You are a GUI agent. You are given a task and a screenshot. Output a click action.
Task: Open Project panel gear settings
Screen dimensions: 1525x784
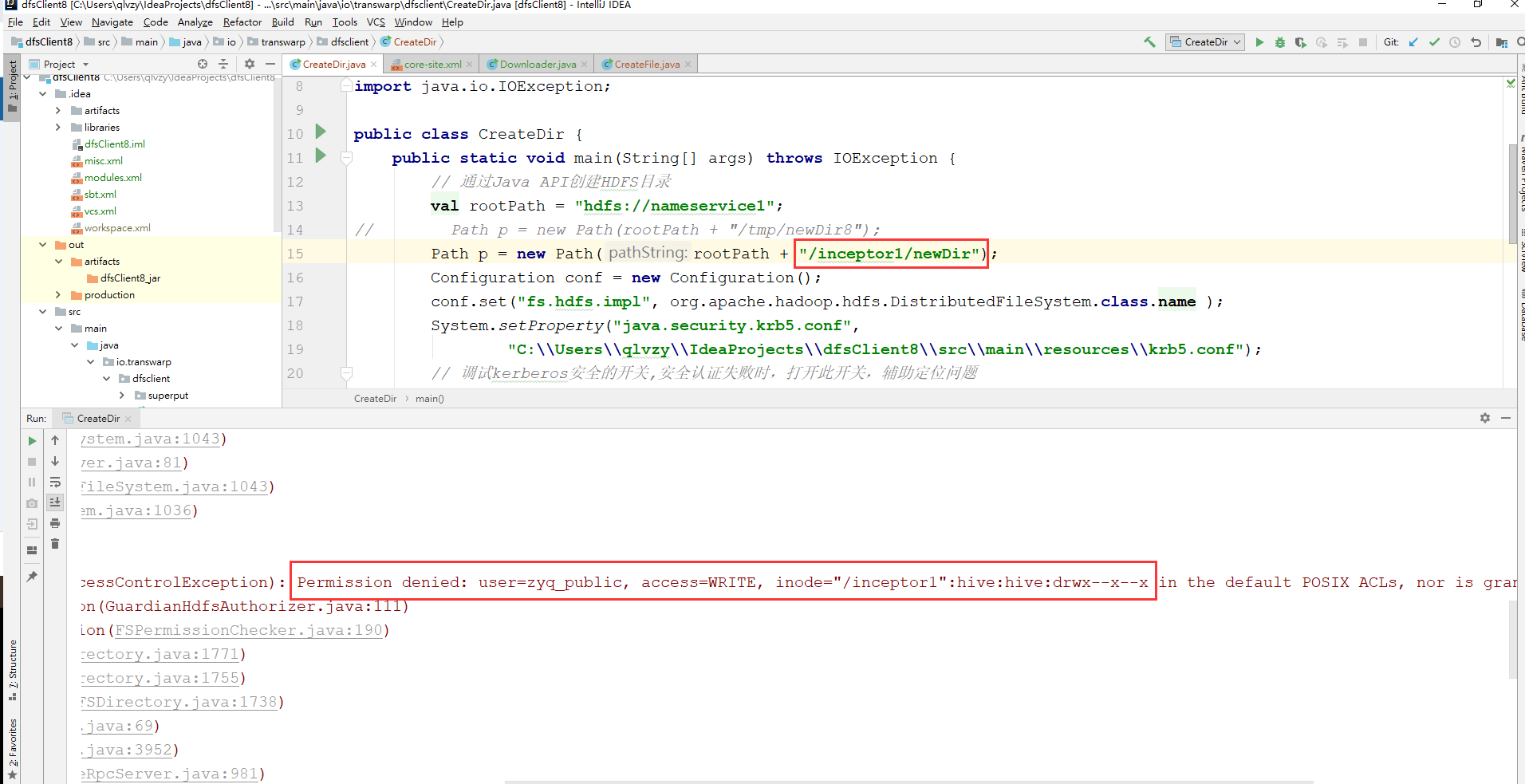click(250, 64)
